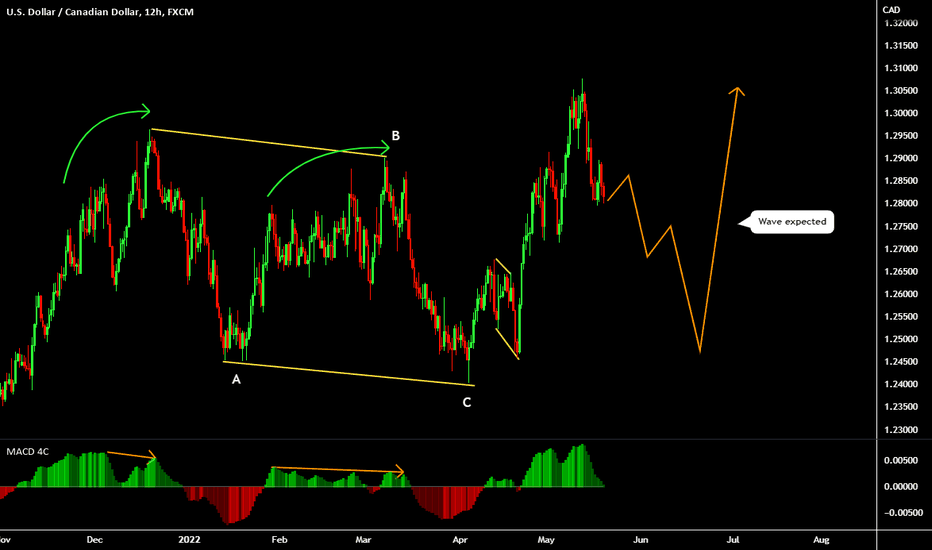Click price level 1.28000

tap(900, 203)
